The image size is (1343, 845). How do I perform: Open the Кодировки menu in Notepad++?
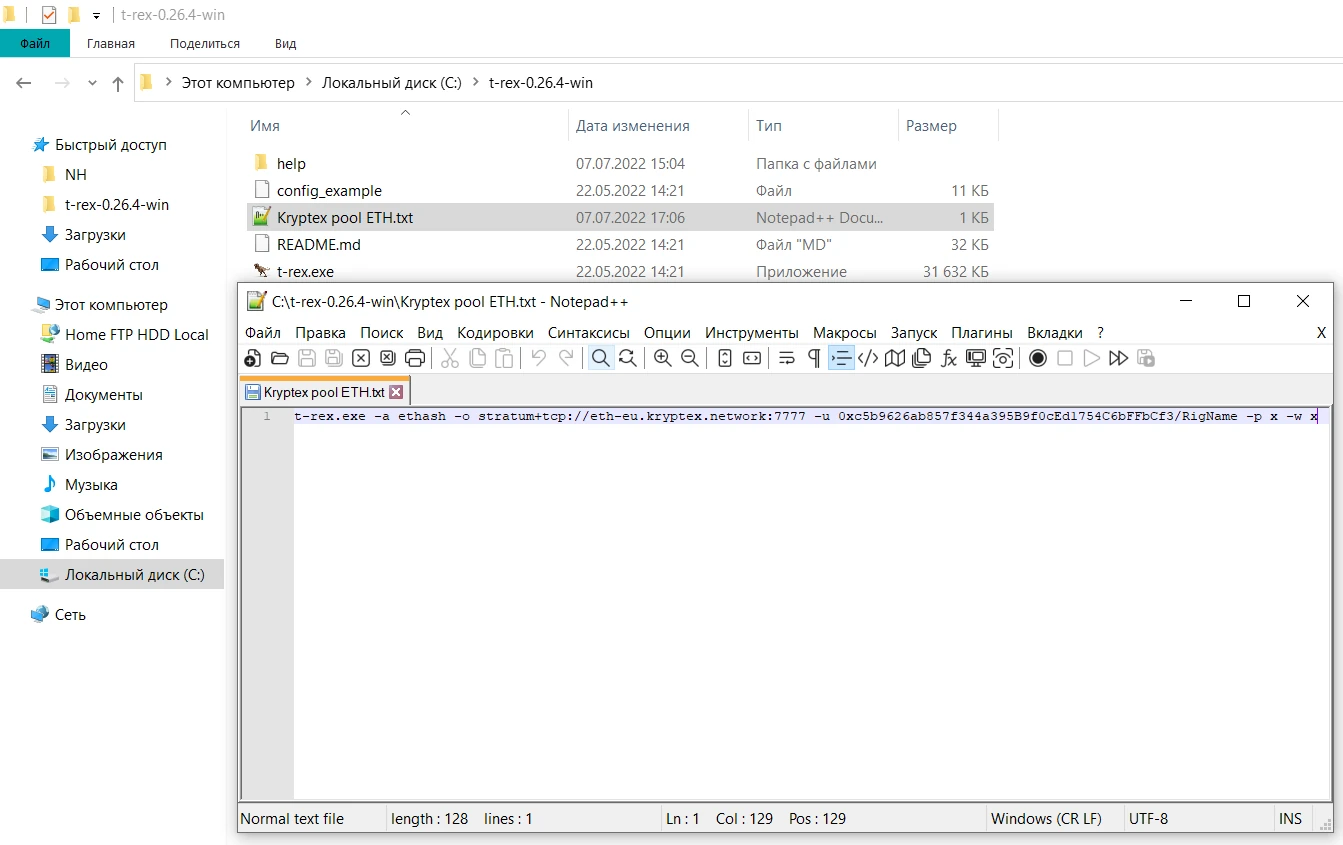495,332
